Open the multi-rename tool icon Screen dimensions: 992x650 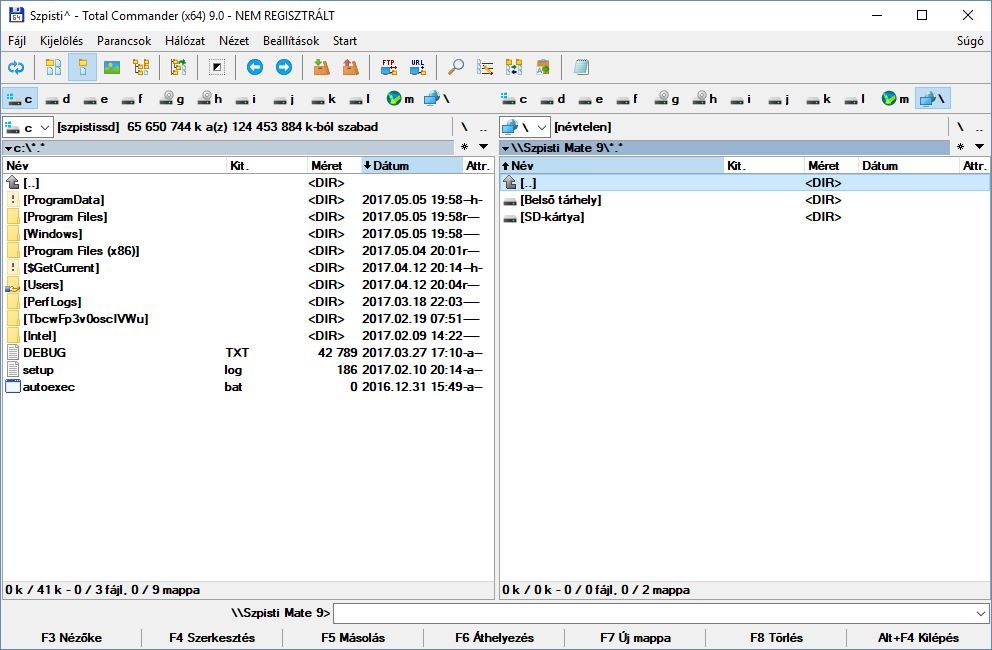tap(485, 67)
